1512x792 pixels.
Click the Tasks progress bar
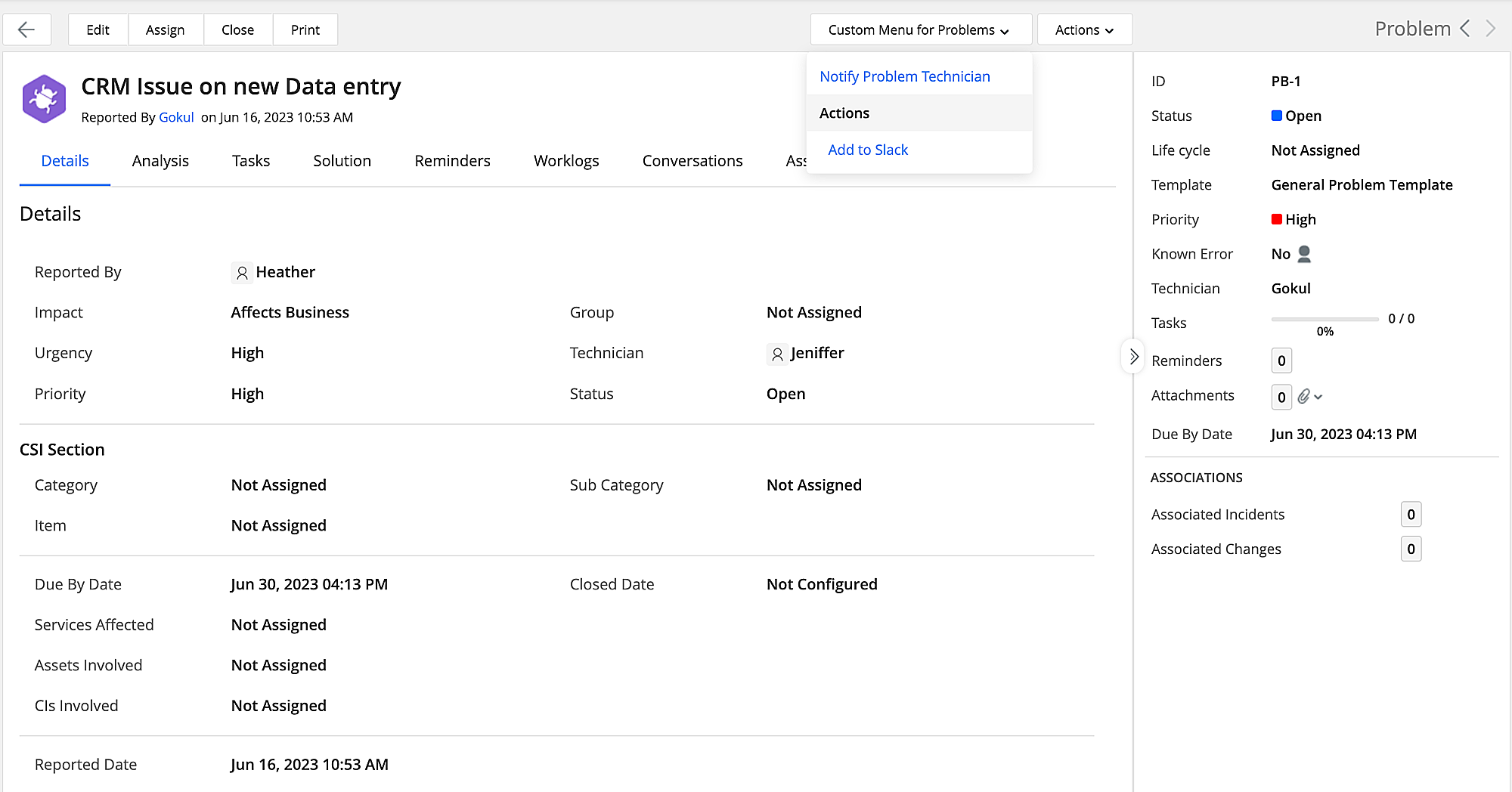[x=1324, y=318]
